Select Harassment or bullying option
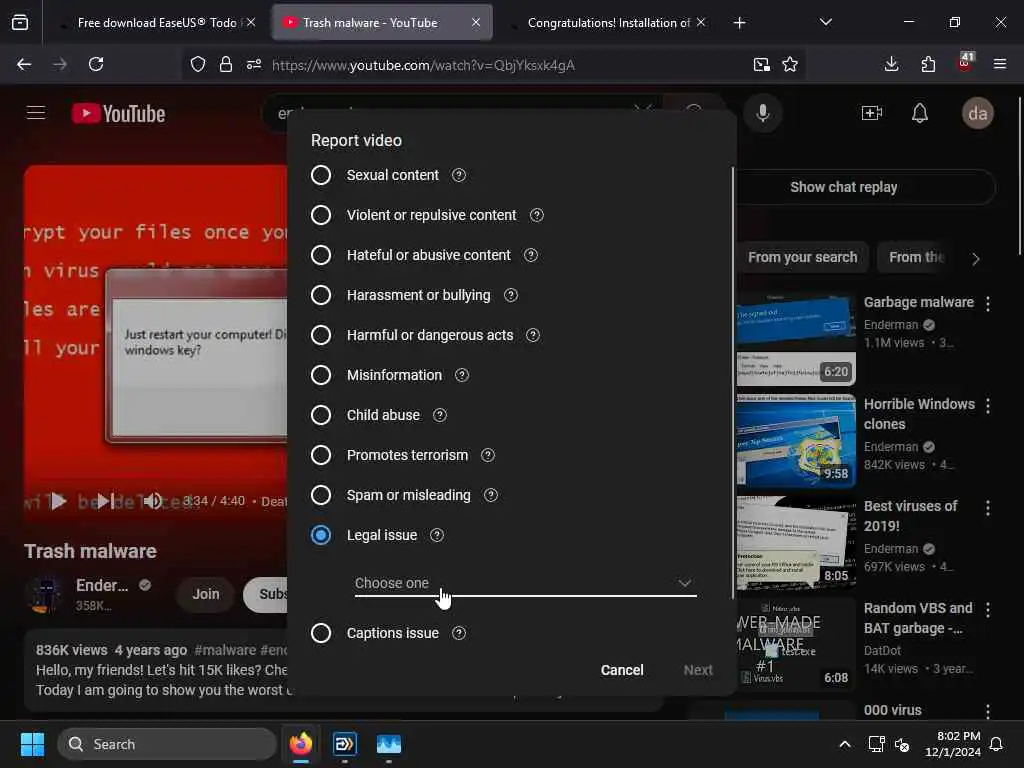Viewport: 1024px width, 768px height. [321, 295]
